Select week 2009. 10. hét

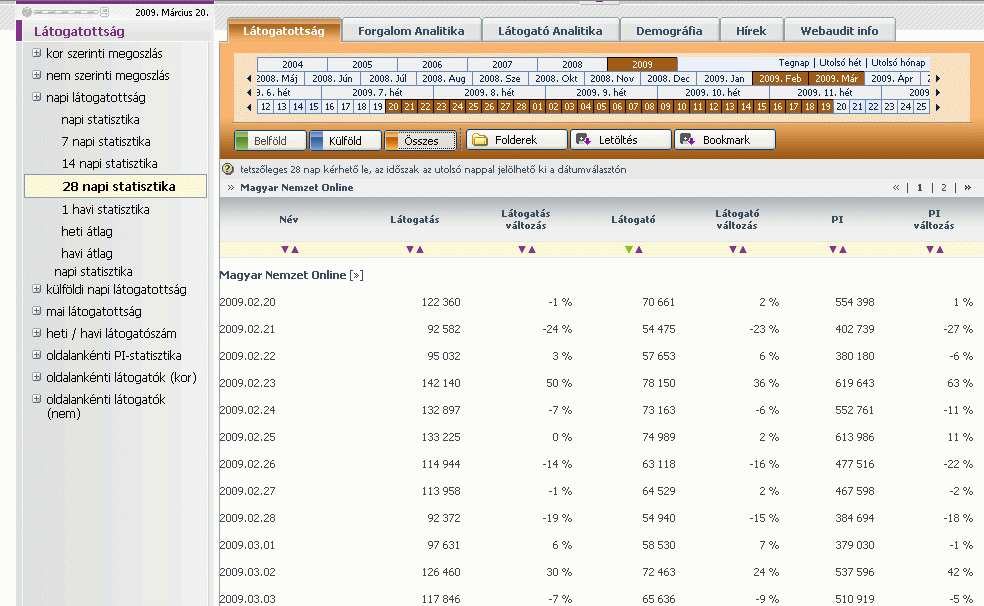tap(713, 92)
